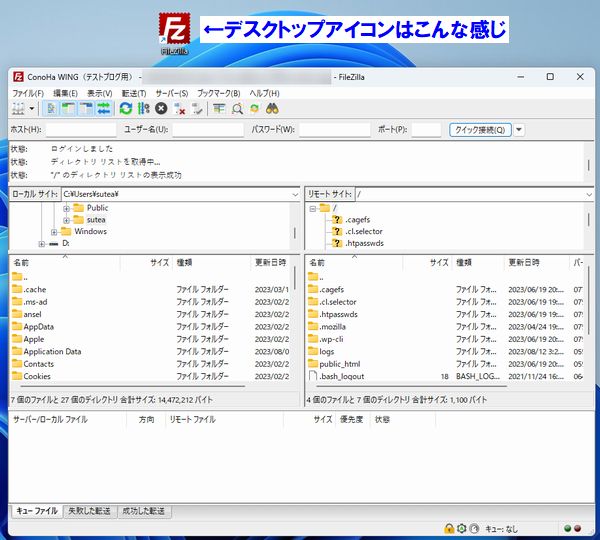Image resolution: width=600 pixels, height=540 pixels.
Task: Open the FileZilla desktop shortcut icon
Action: click(174, 34)
